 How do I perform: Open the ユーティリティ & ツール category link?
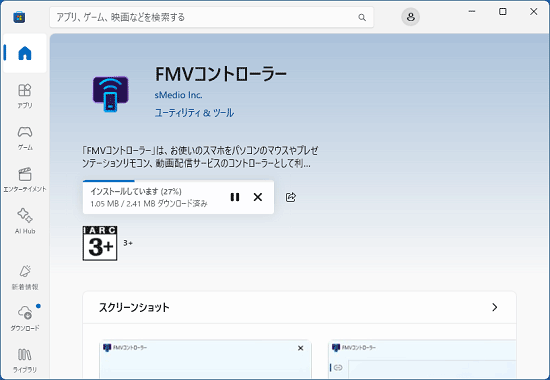point(194,113)
